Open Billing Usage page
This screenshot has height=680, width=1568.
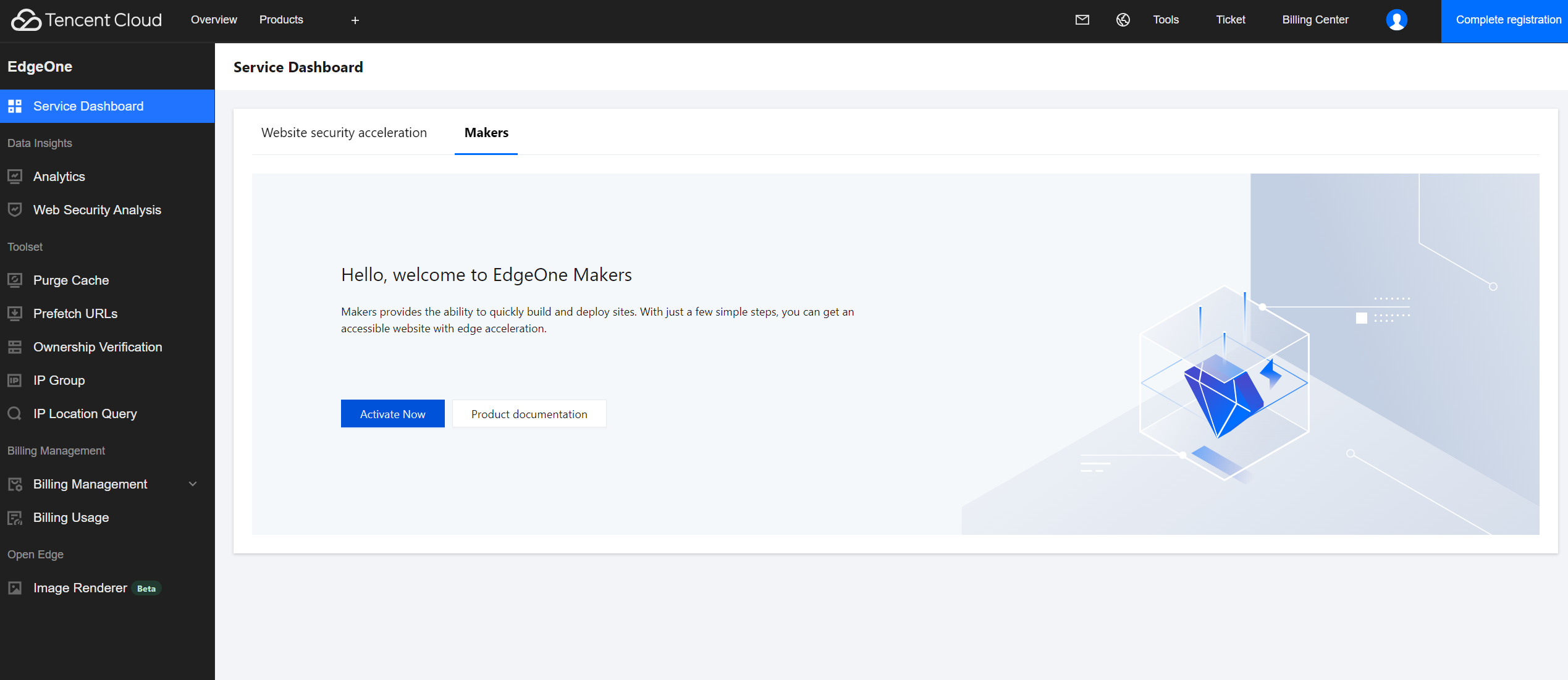click(x=107, y=518)
